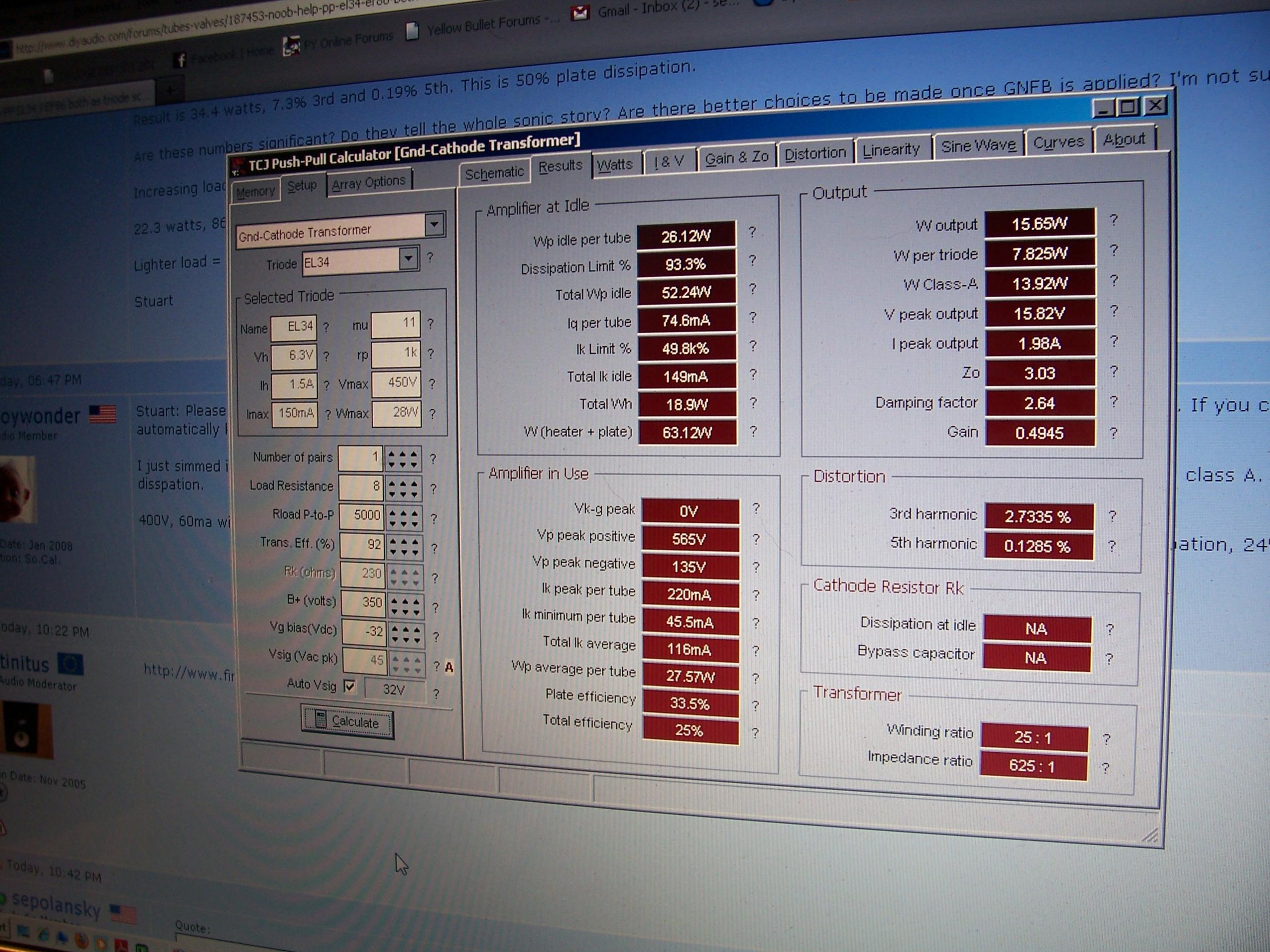Click the help question mark for Total efficiency
The image size is (1270, 952).
pos(755,733)
